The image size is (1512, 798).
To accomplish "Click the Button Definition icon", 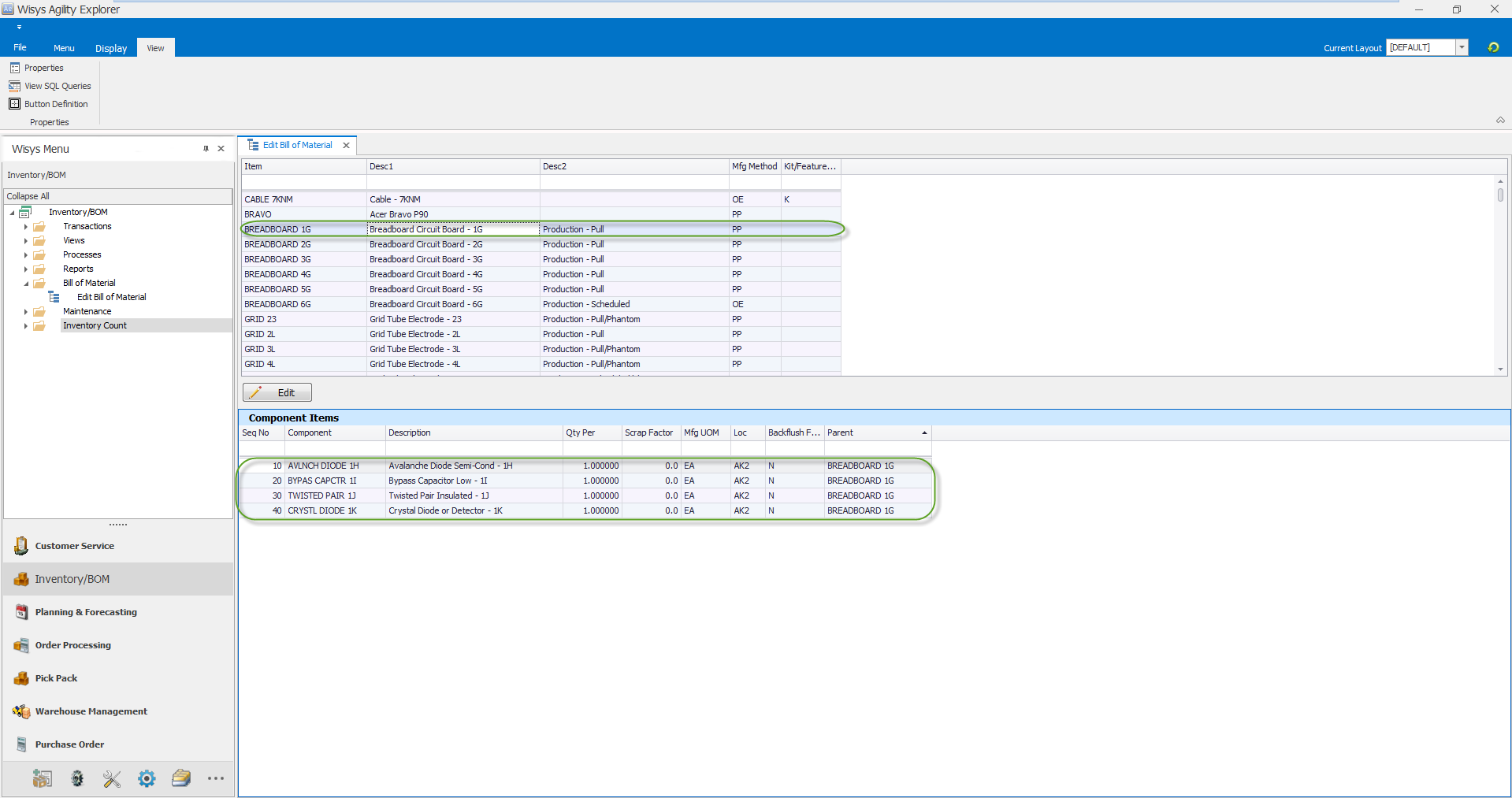I will pyautogui.click(x=15, y=104).
